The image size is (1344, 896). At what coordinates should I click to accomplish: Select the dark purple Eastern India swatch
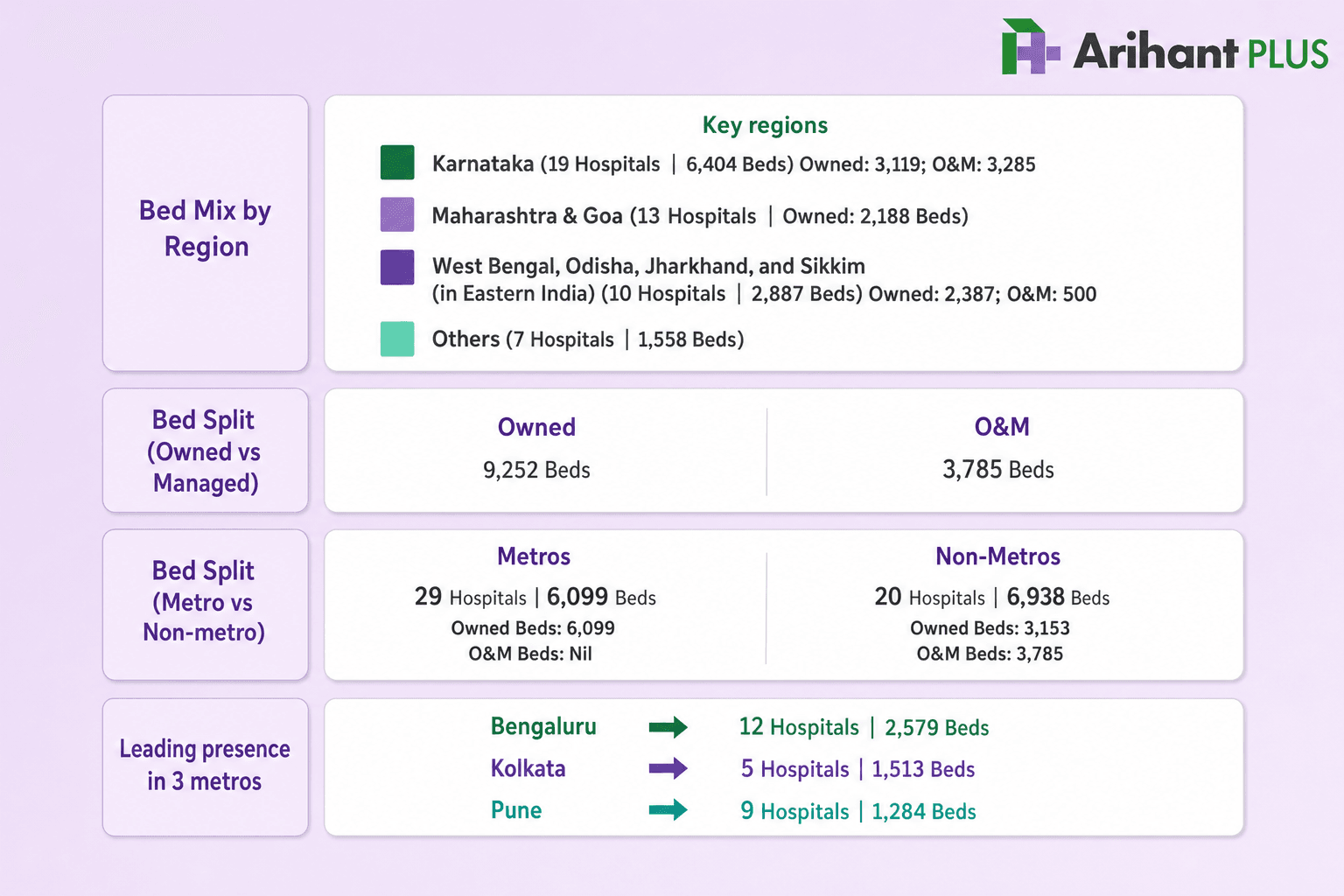[x=397, y=268]
